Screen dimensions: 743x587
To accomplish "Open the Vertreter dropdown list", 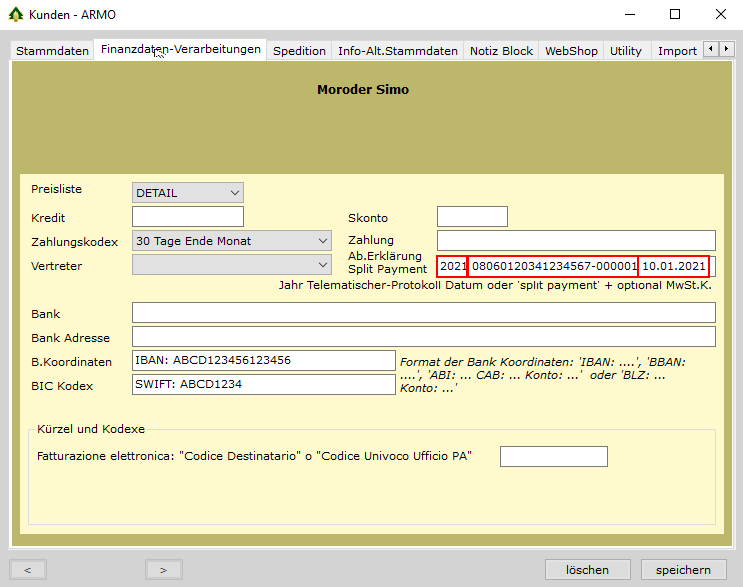I will click(231, 264).
